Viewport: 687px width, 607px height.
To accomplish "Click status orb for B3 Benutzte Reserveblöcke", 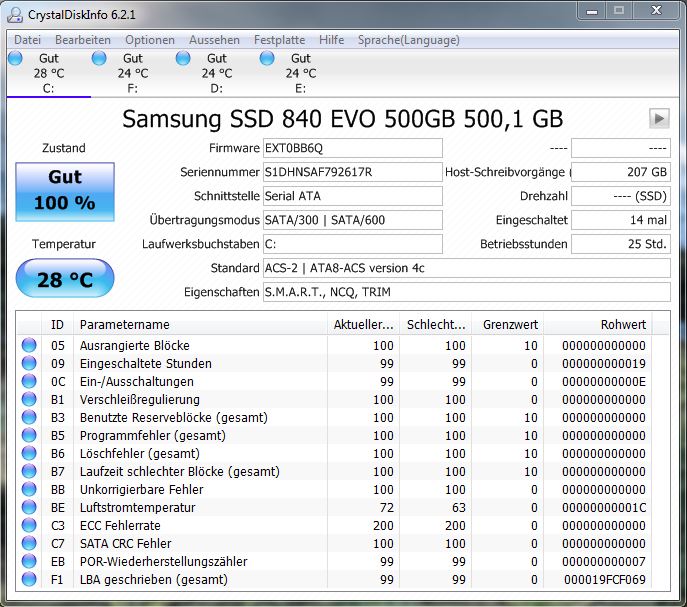I will point(29,417).
